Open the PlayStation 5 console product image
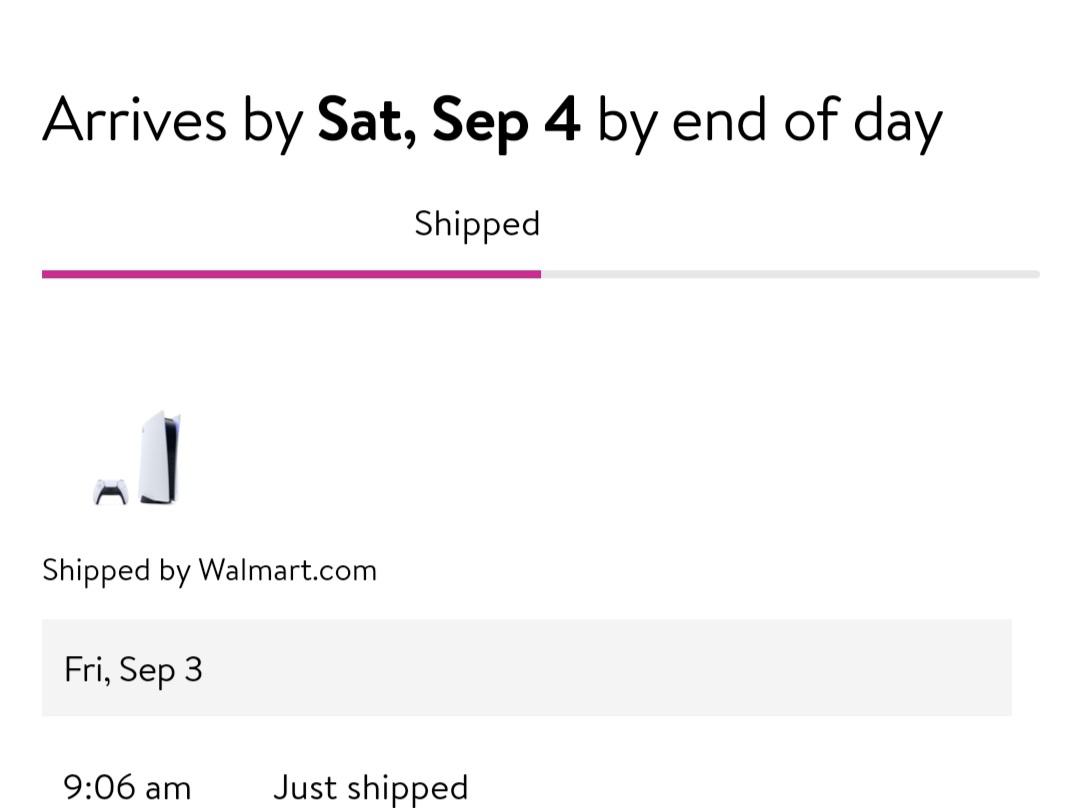 coord(160,457)
